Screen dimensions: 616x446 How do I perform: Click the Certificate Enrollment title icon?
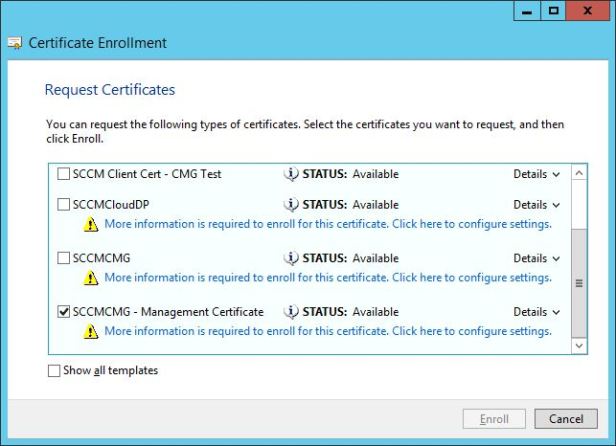(x=15, y=43)
